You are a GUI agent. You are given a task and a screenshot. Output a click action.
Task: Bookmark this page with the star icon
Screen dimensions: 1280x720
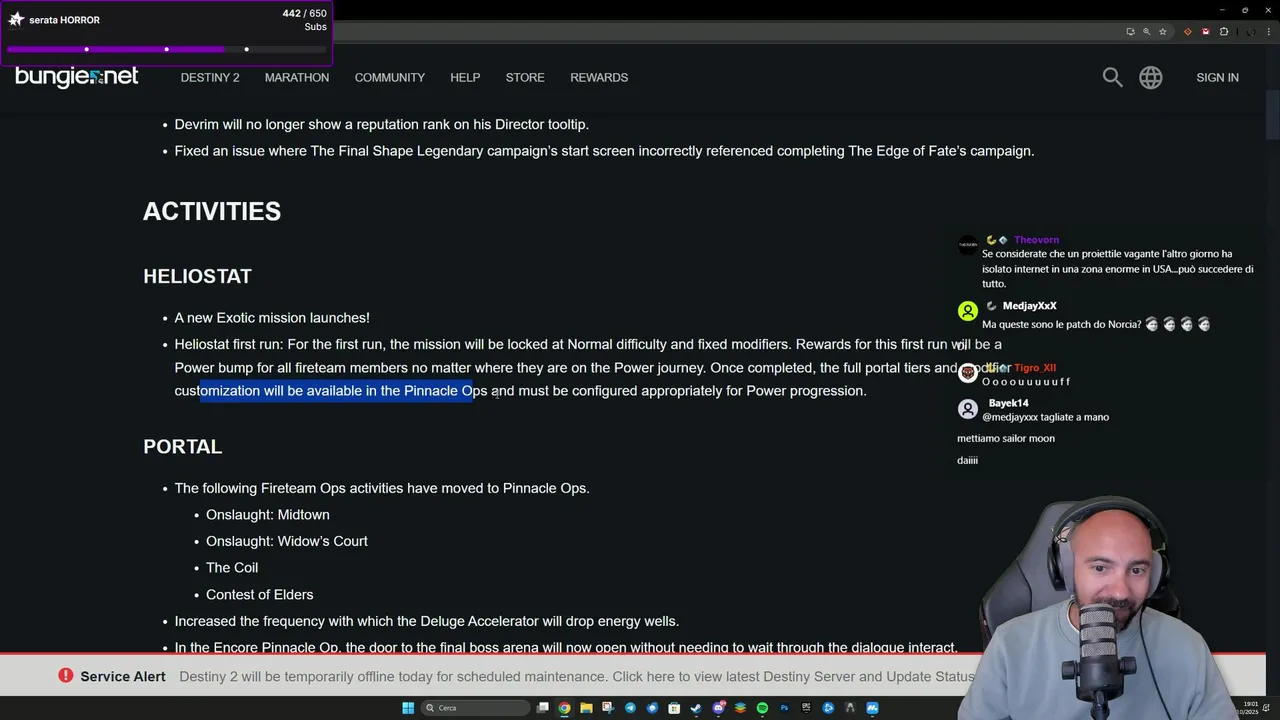(1162, 31)
